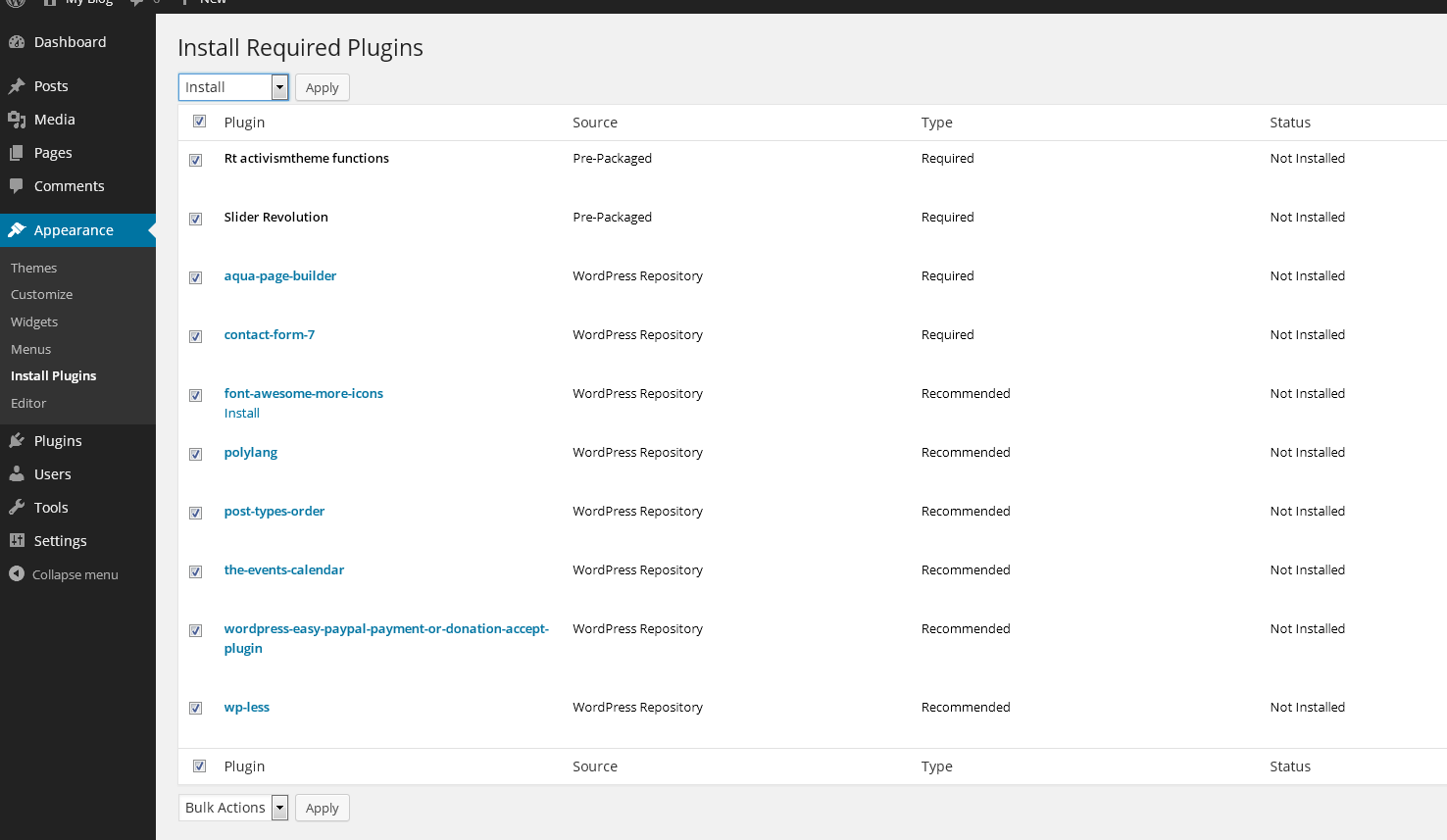
Task: Open the top Install bulk action dropdown
Action: (233, 87)
